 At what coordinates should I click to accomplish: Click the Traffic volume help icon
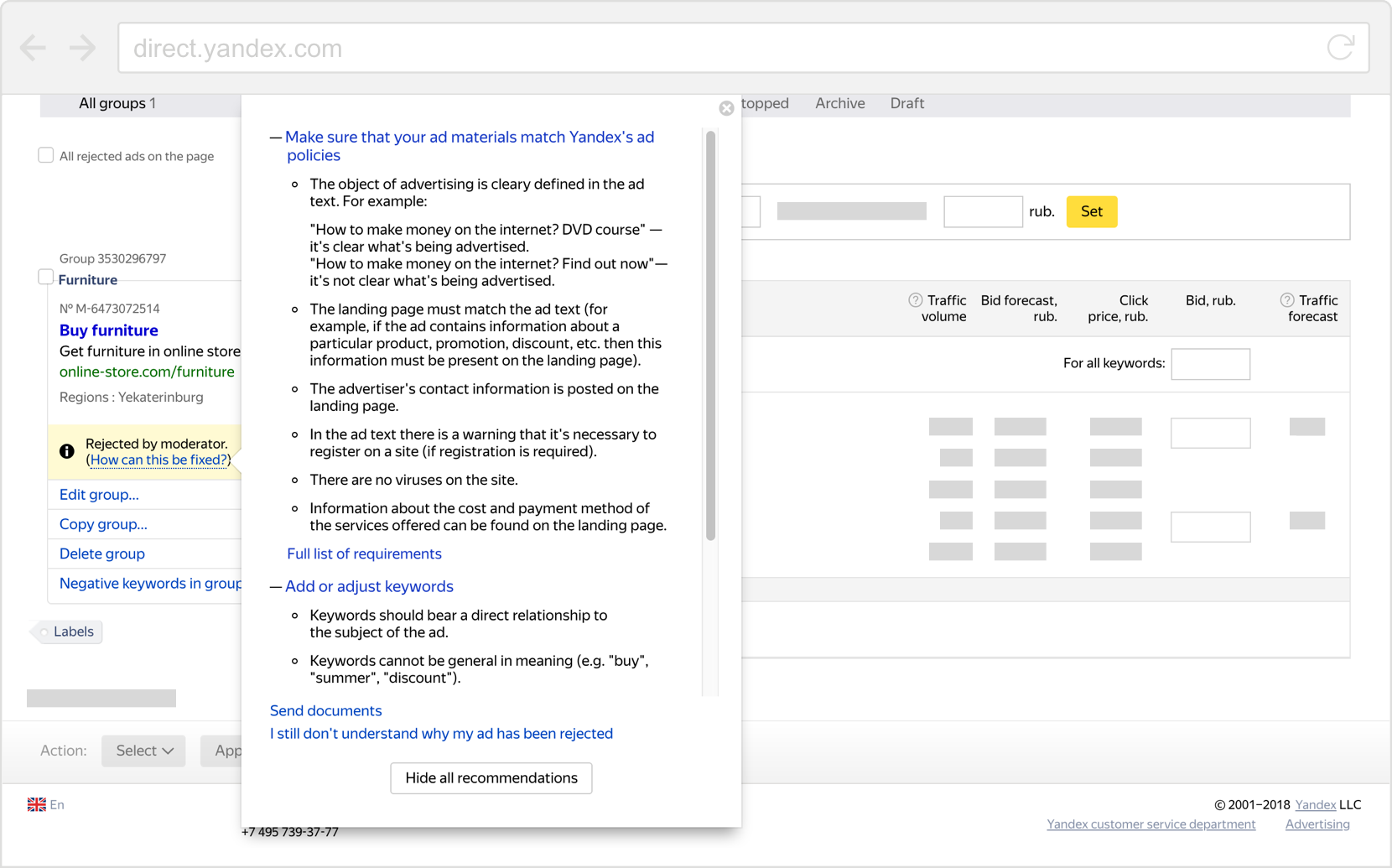915,300
